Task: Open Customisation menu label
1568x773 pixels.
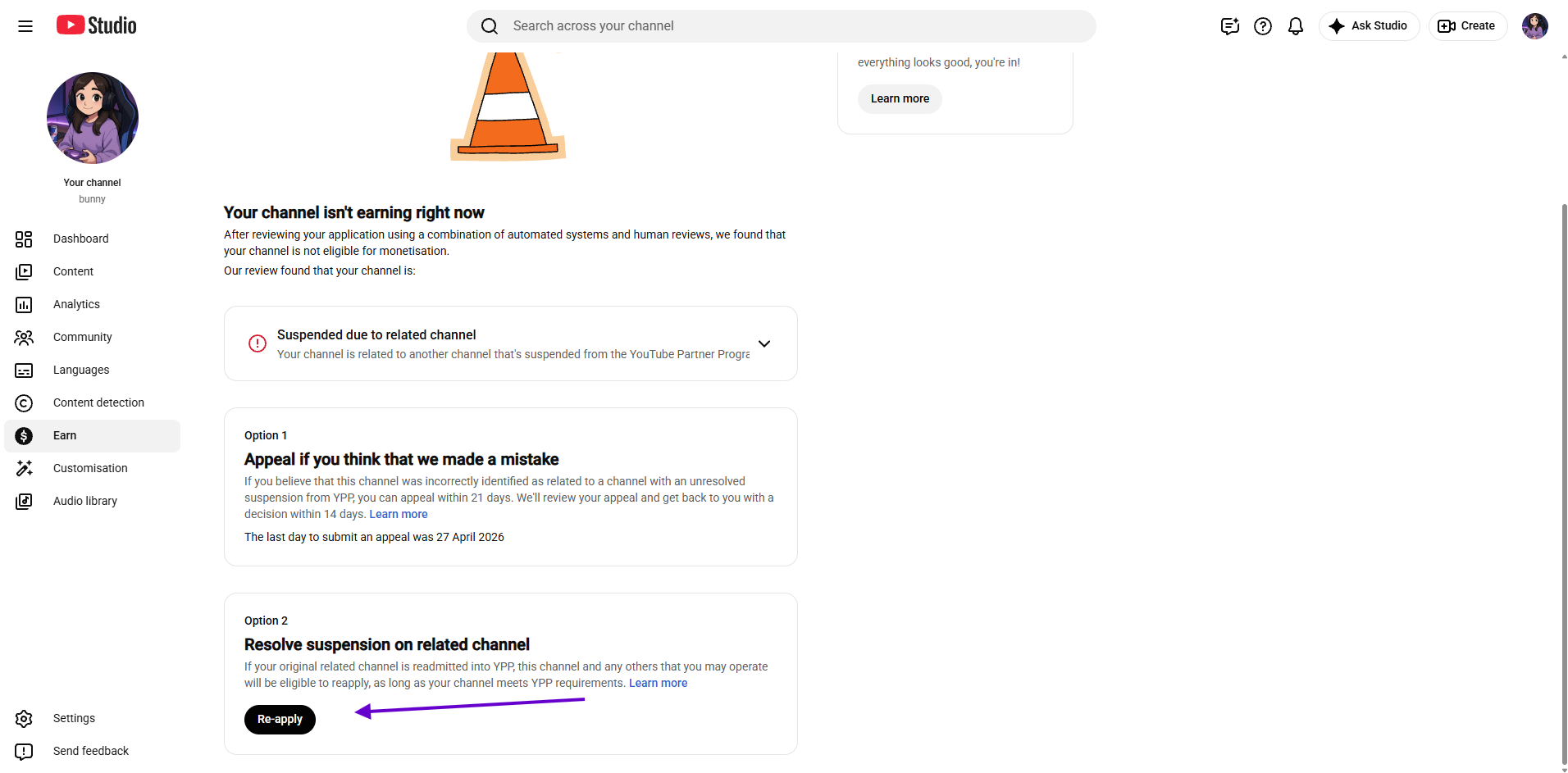Action: pos(90,468)
